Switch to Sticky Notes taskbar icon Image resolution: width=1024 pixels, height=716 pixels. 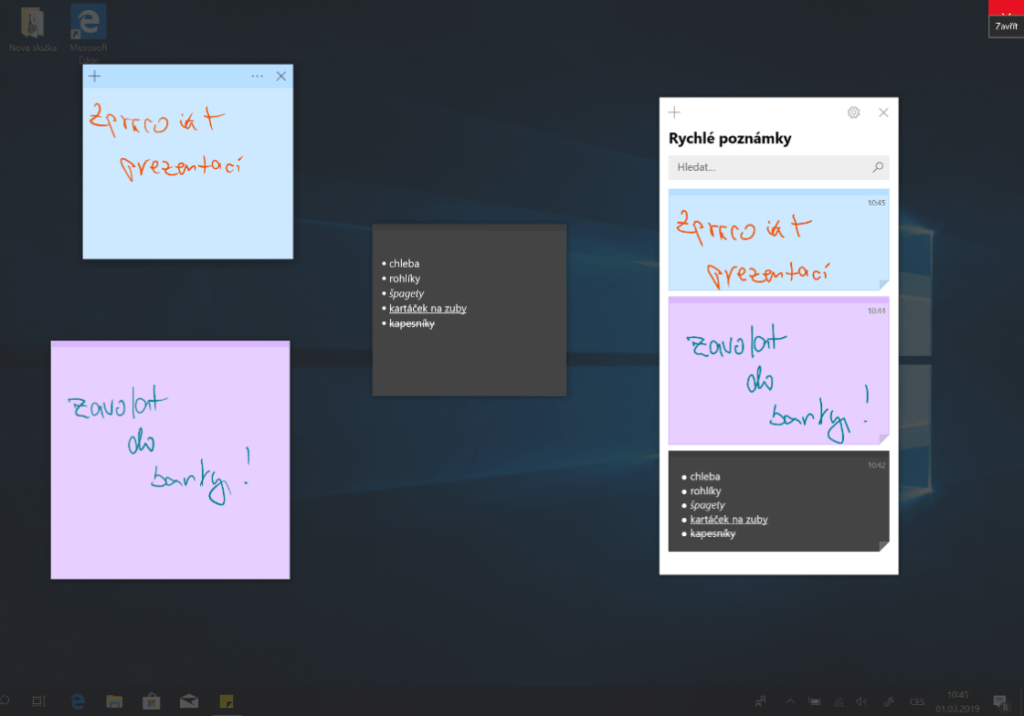226,701
